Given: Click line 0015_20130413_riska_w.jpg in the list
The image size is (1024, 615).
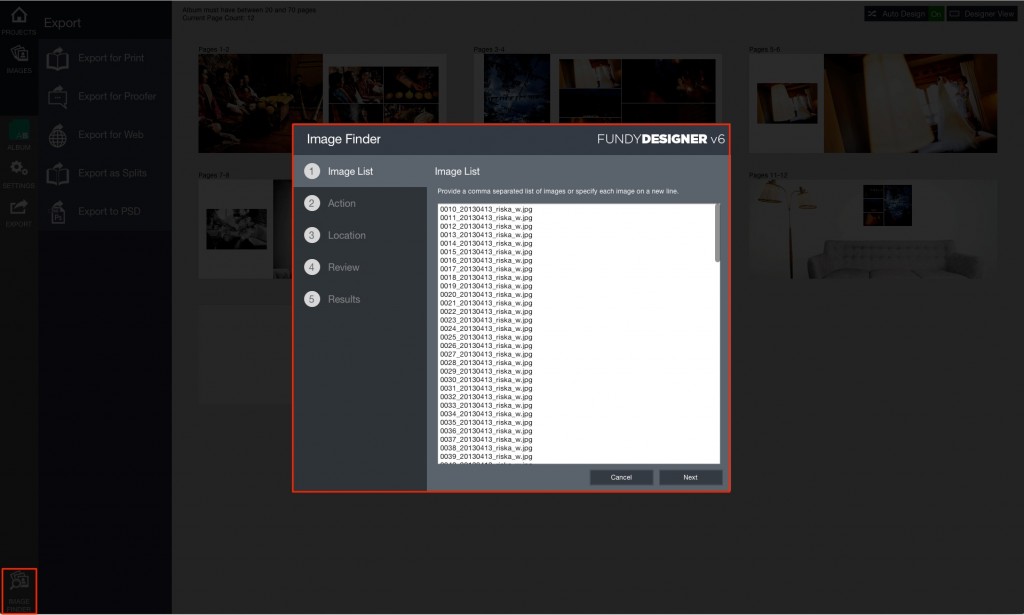Looking at the screenshot, I should [x=486, y=252].
